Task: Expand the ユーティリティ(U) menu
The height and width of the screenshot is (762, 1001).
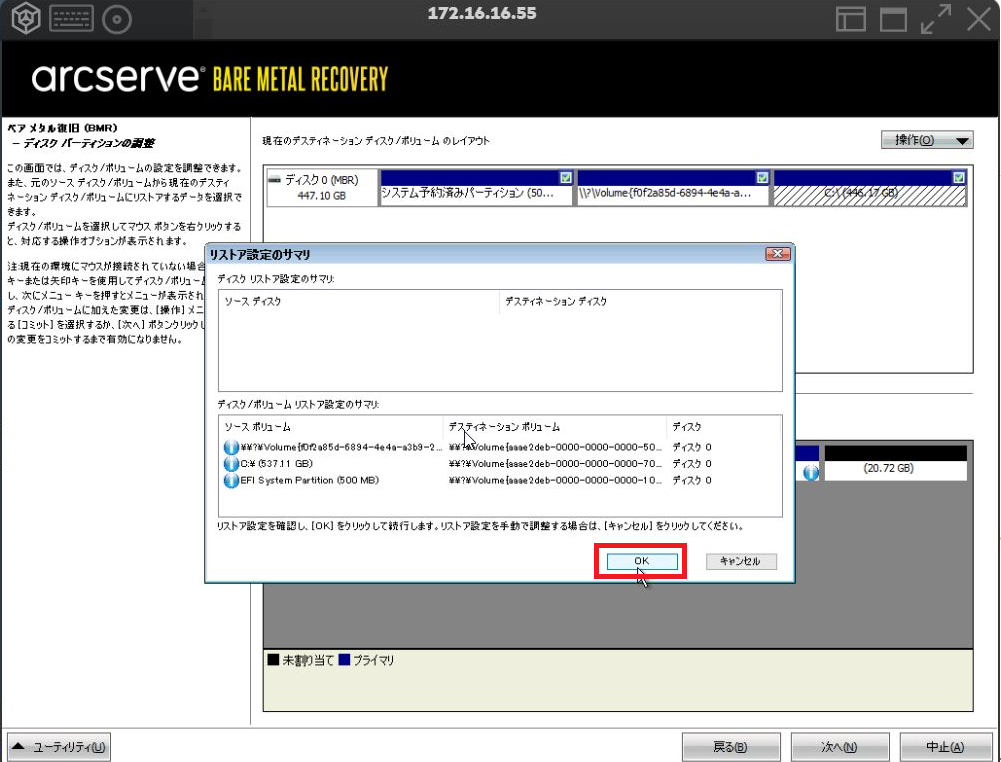Action: [x=59, y=746]
